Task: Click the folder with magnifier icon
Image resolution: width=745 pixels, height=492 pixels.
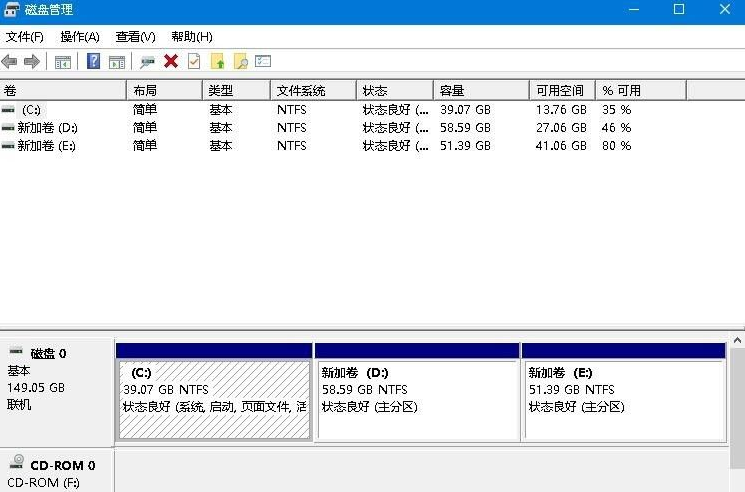Action: [x=240, y=62]
